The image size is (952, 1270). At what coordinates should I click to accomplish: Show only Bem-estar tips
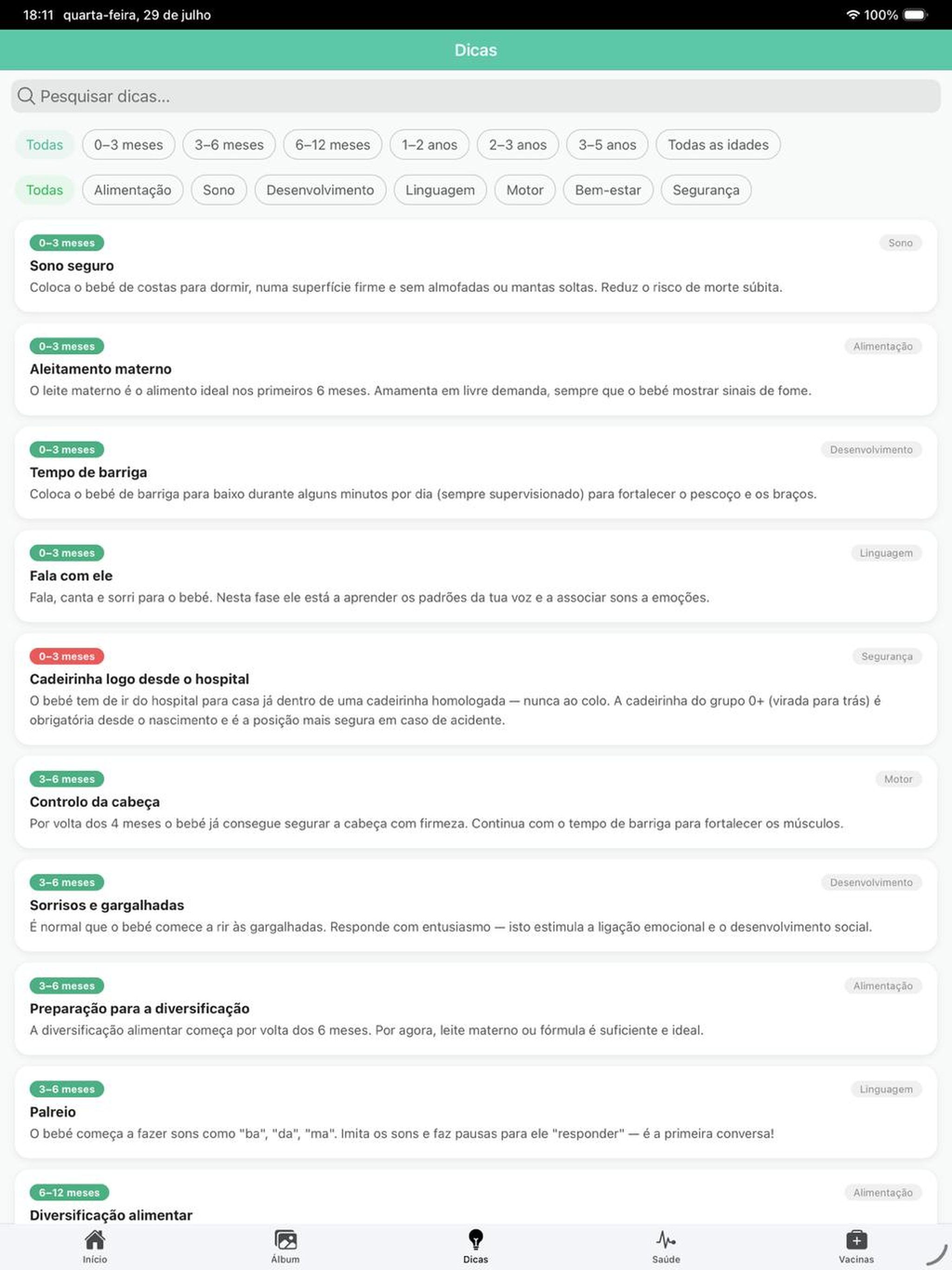(x=608, y=190)
